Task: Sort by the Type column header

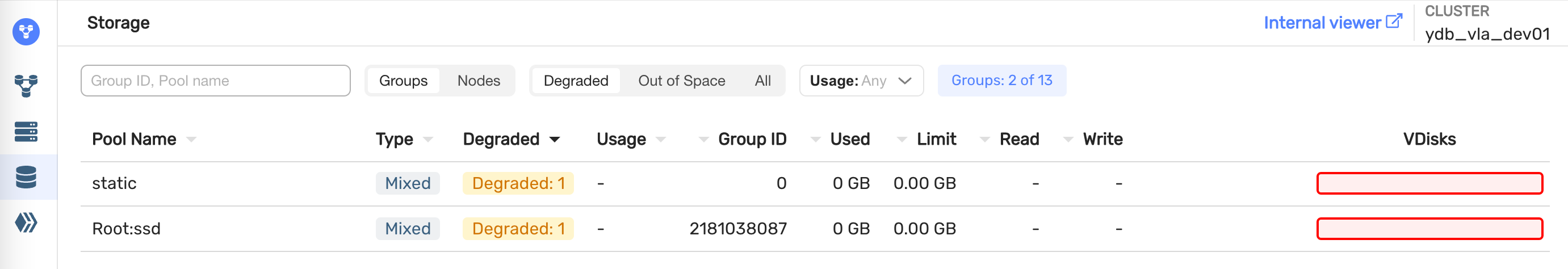Action: pyautogui.click(x=395, y=140)
